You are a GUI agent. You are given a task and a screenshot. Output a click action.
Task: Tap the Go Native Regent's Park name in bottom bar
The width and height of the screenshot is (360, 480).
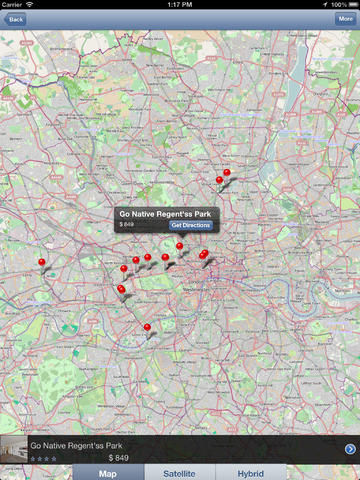pos(76,446)
